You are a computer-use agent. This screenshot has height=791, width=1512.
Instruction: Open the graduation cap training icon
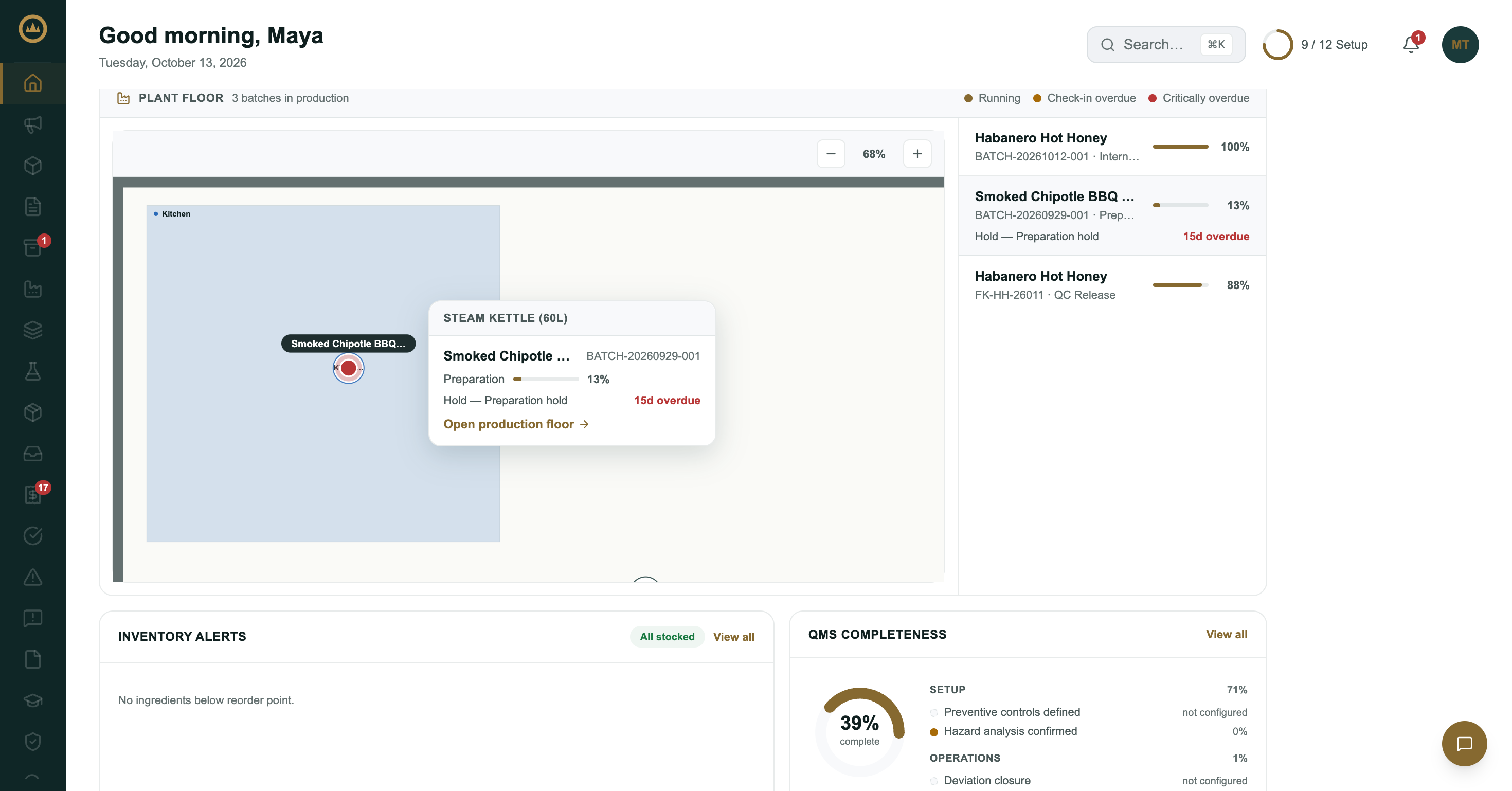[33, 700]
